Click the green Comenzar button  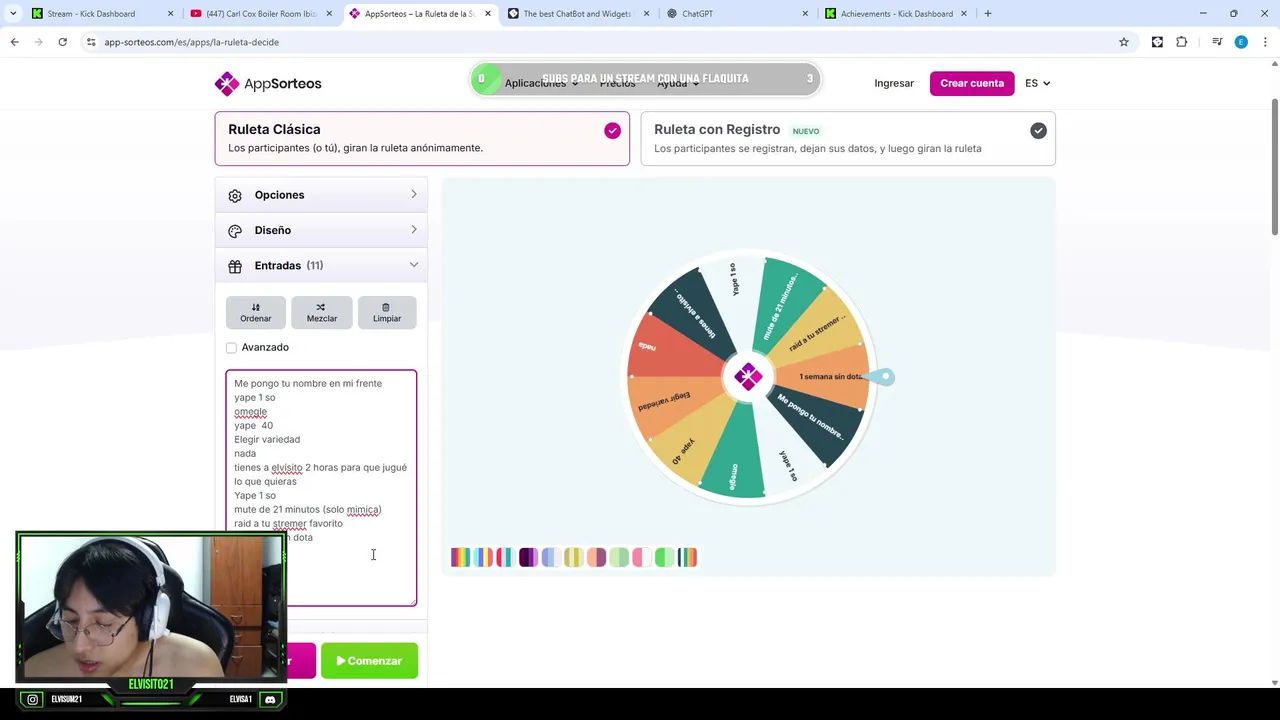(369, 661)
